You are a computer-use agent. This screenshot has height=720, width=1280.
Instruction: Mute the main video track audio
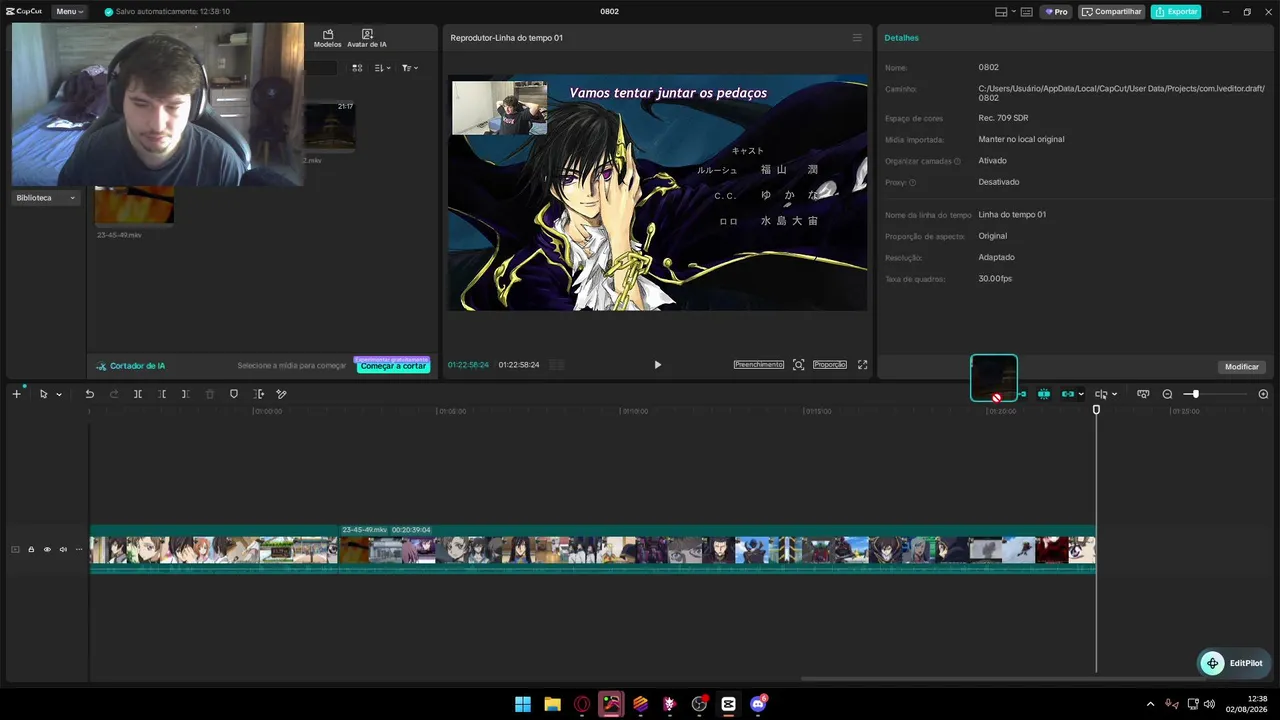pyautogui.click(x=63, y=549)
